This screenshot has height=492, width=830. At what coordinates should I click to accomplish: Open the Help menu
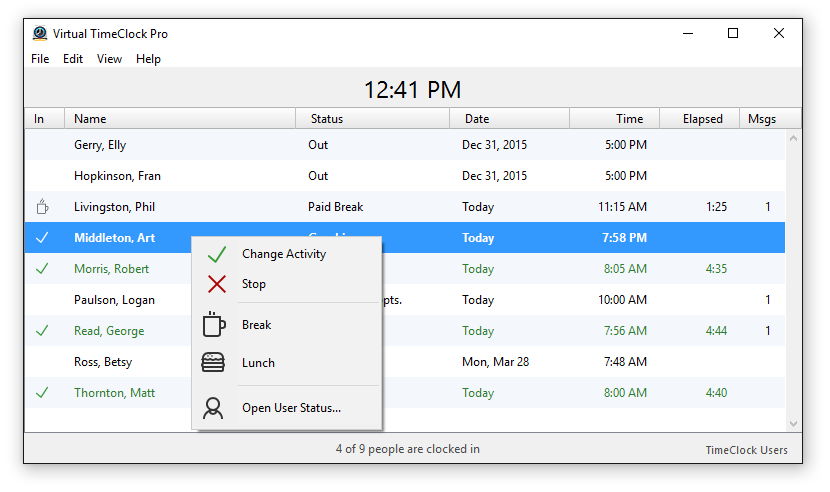click(148, 59)
